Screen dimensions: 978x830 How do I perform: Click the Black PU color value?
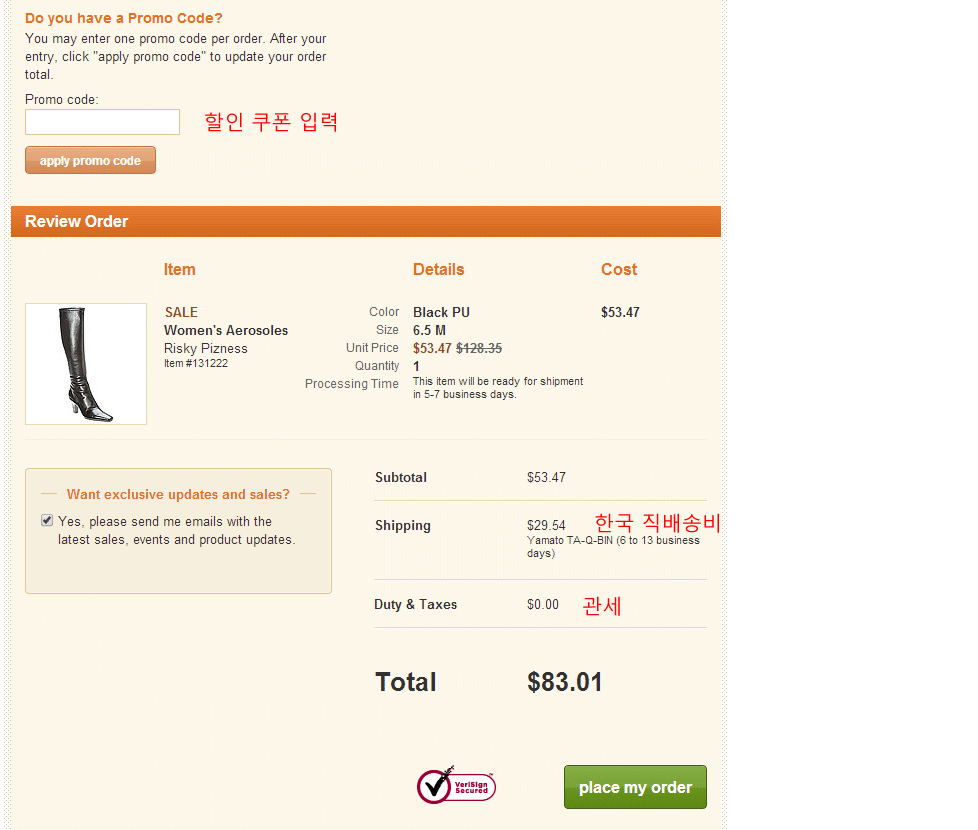pyautogui.click(x=441, y=313)
